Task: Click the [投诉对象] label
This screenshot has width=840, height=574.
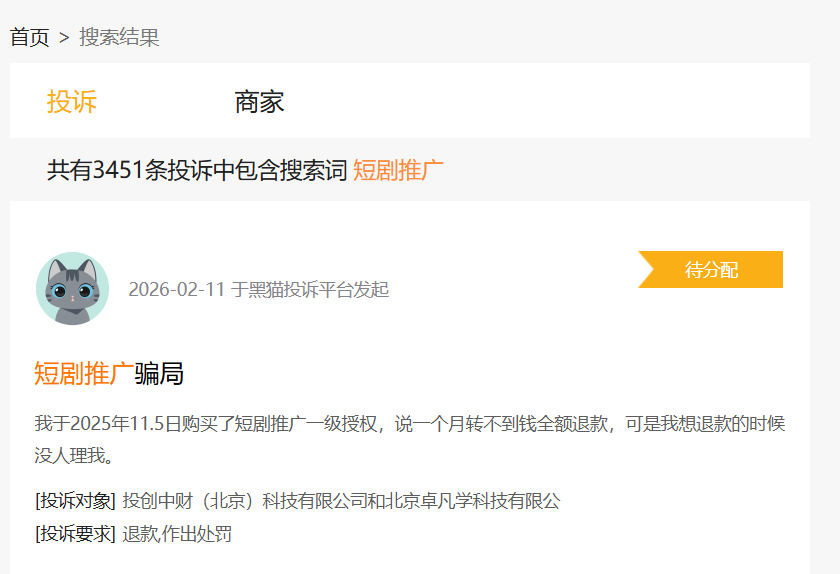Action: coord(75,501)
